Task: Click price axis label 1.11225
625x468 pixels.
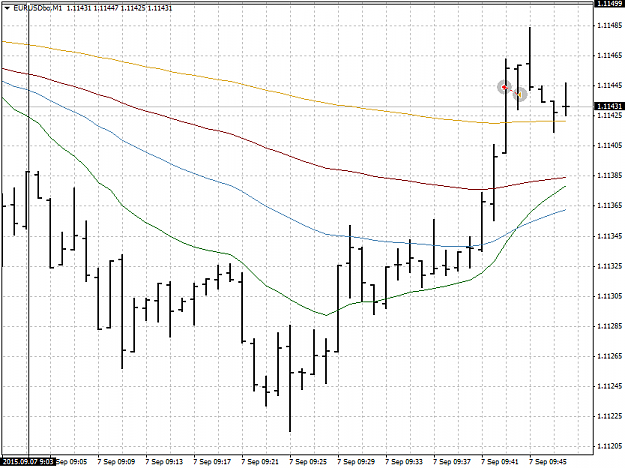Action: pyautogui.click(x=609, y=416)
